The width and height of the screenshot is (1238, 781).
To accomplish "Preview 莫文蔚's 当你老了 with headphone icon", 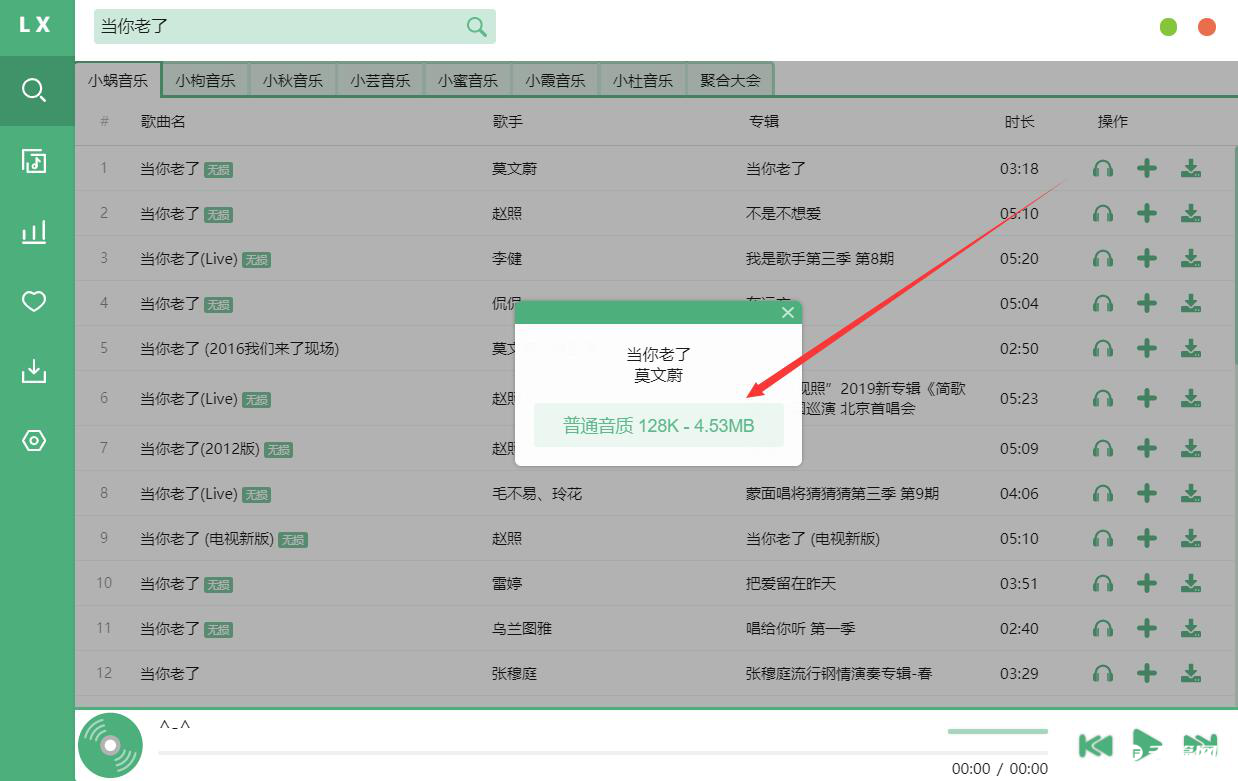I will [x=1102, y=168].
